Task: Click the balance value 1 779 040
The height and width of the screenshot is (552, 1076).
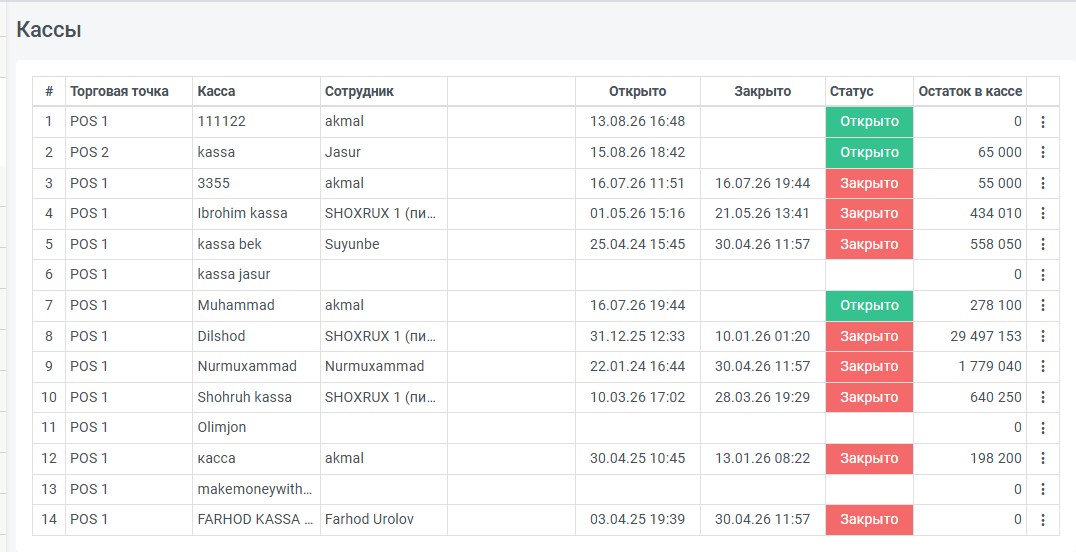Action: (x=990, y=367)
